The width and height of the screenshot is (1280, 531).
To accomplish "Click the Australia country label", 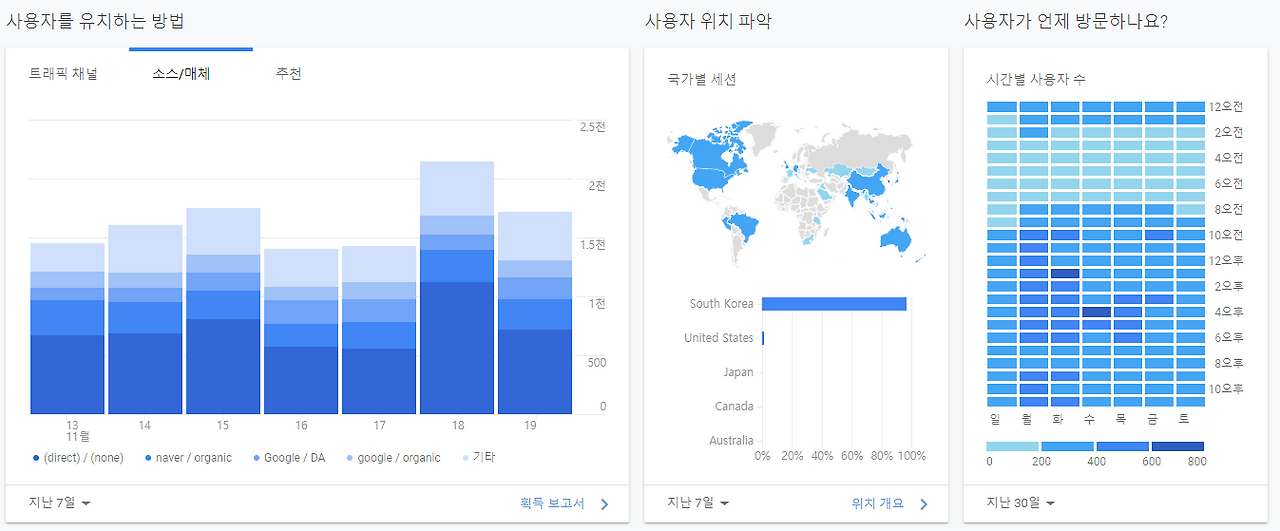I will click(x=731, y=440).
